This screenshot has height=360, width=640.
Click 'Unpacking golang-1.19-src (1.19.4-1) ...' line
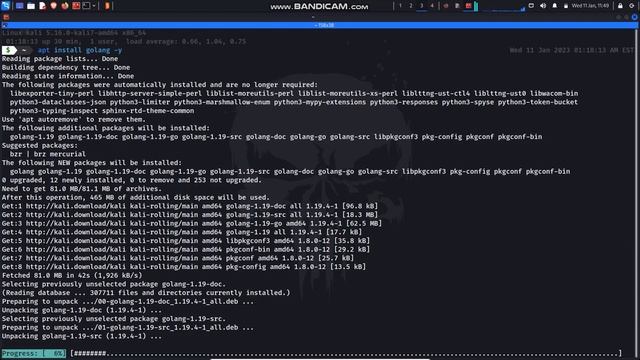(82, 336)
